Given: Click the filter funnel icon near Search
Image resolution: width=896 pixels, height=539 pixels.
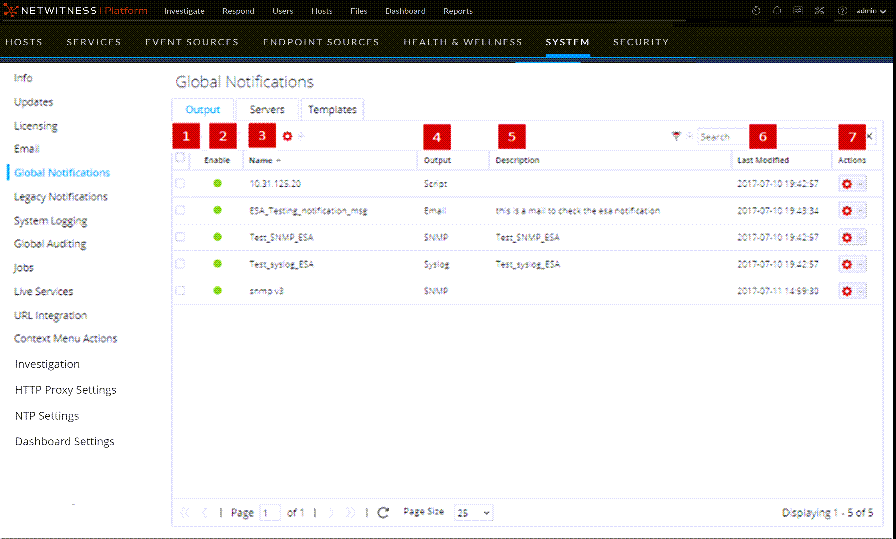Looking at the screenshot, I should (676, 136).
